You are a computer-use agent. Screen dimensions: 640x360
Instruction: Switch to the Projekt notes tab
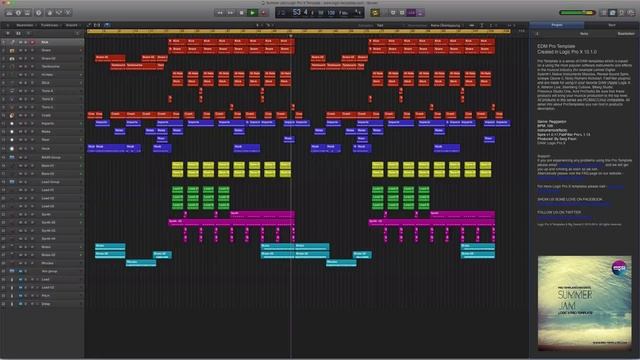pos(557,25)
